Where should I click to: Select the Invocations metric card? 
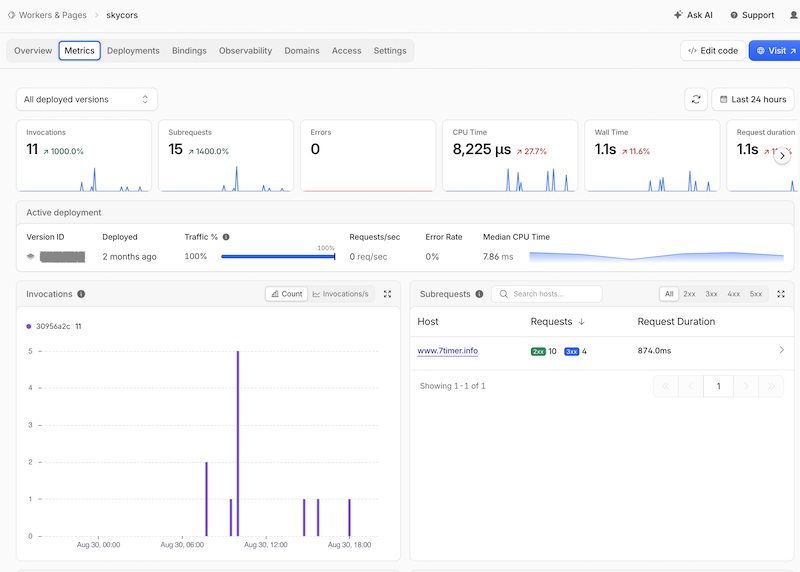(84, 156)
